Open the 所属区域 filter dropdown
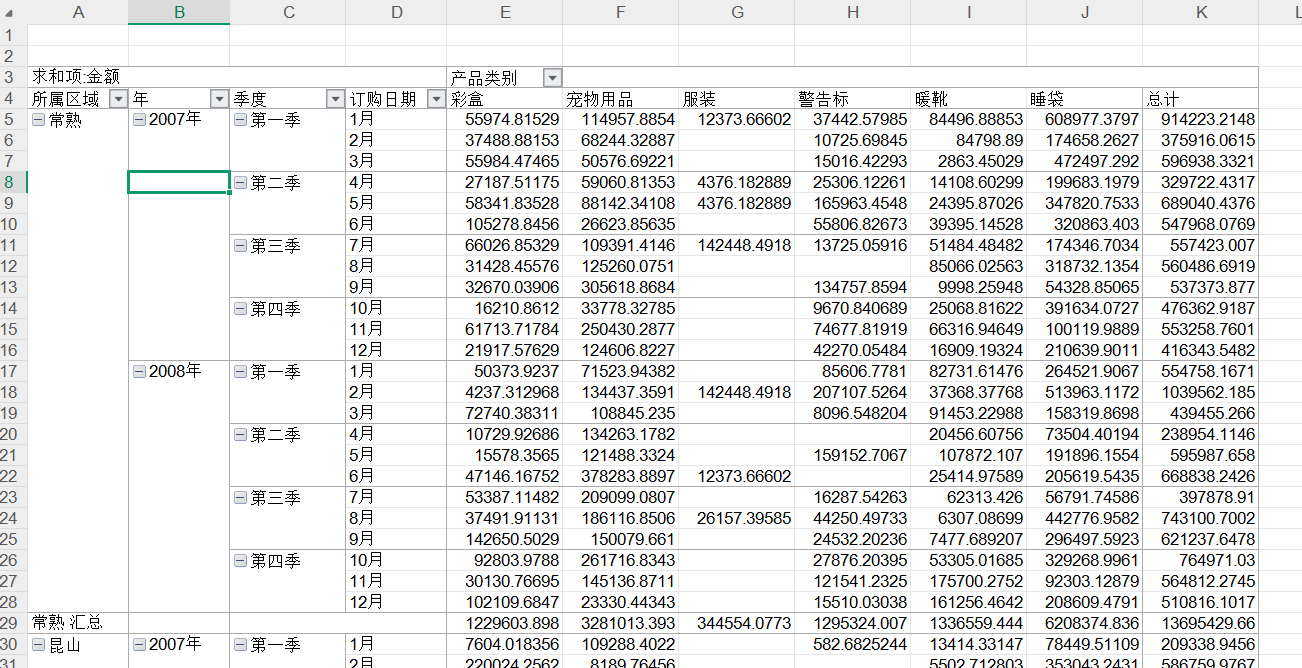Viewport: 1302px width, 668px height. tap(118, 99)
